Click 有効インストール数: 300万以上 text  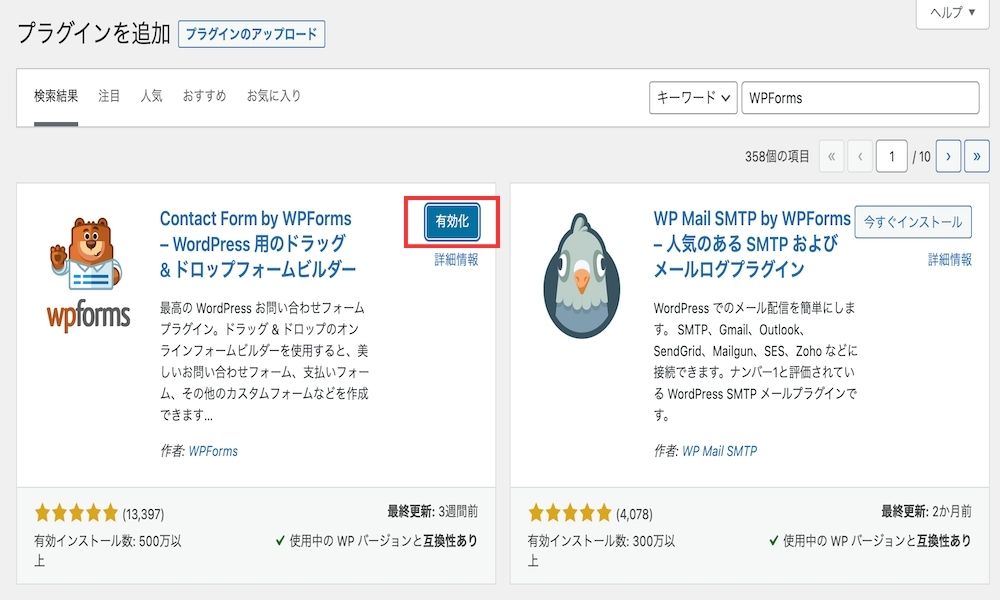point(601,550)
